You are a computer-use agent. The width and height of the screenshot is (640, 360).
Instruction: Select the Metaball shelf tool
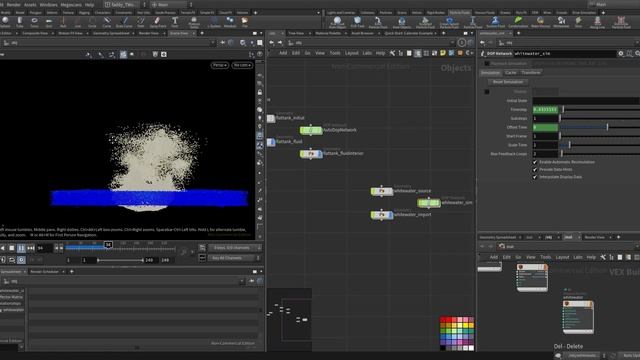[x=230, y=21]
